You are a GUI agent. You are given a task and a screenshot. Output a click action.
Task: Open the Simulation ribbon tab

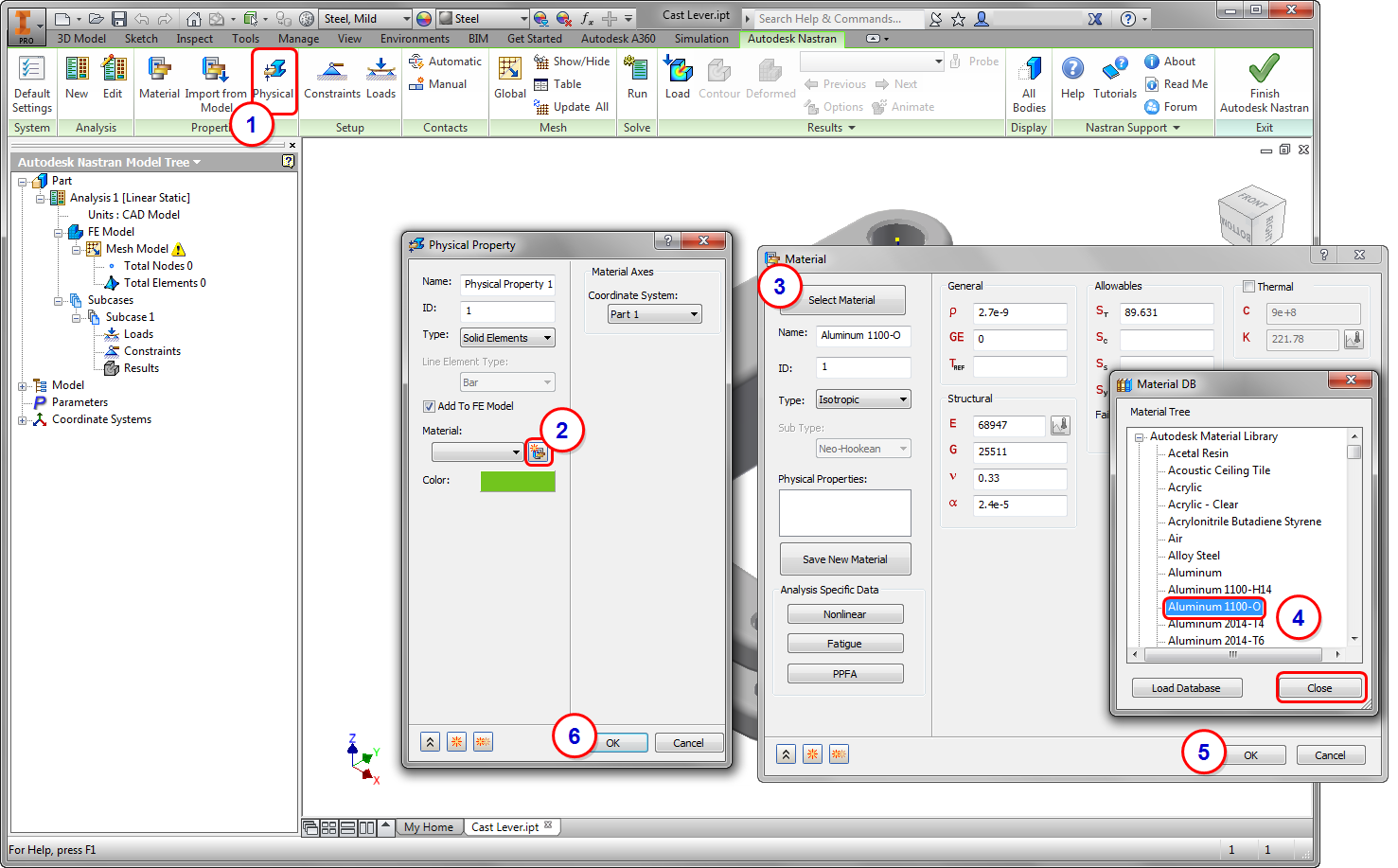point(701,39)
